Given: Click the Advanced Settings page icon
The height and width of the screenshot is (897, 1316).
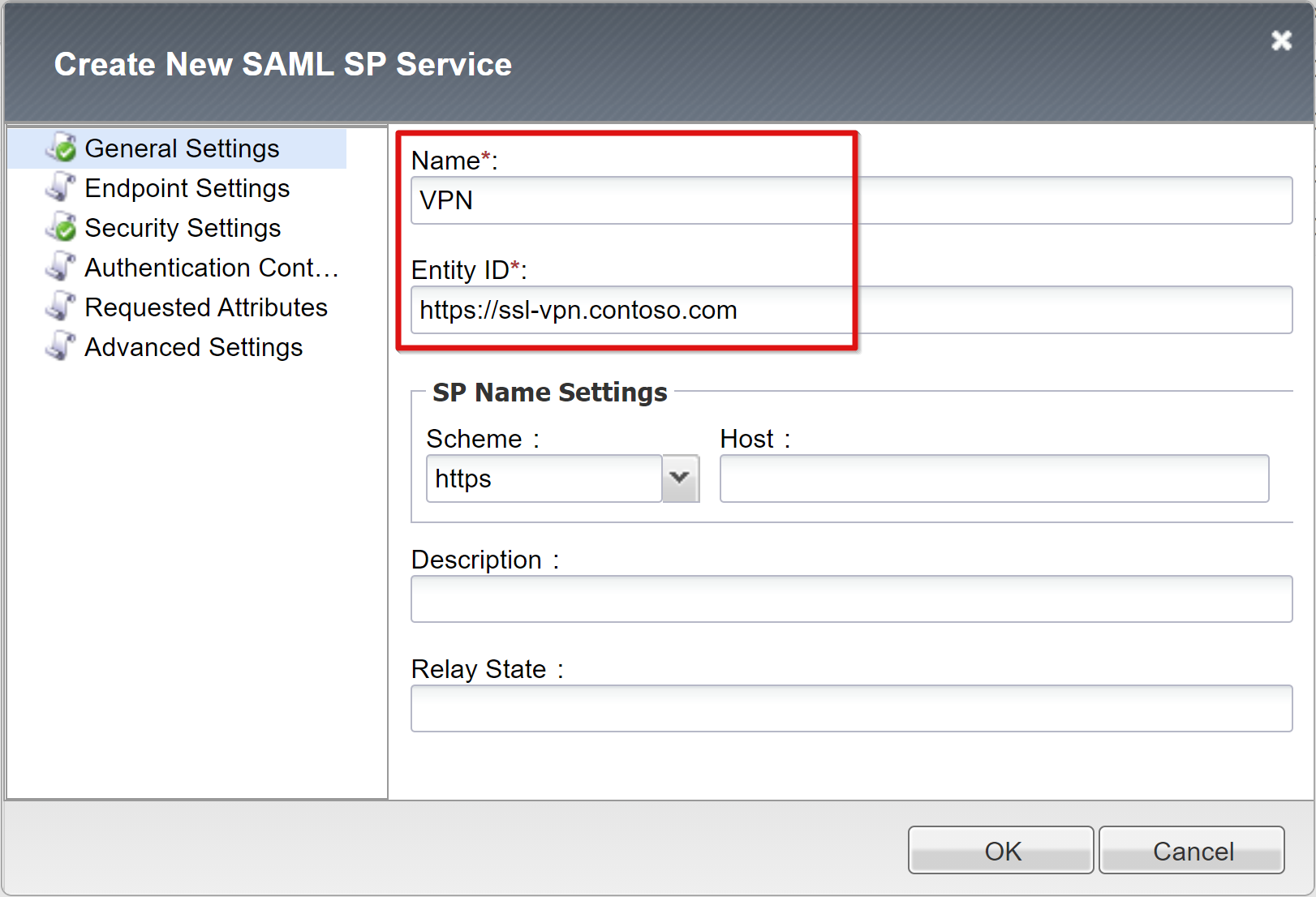Looking at the screenshot, I should click(61, 347).
